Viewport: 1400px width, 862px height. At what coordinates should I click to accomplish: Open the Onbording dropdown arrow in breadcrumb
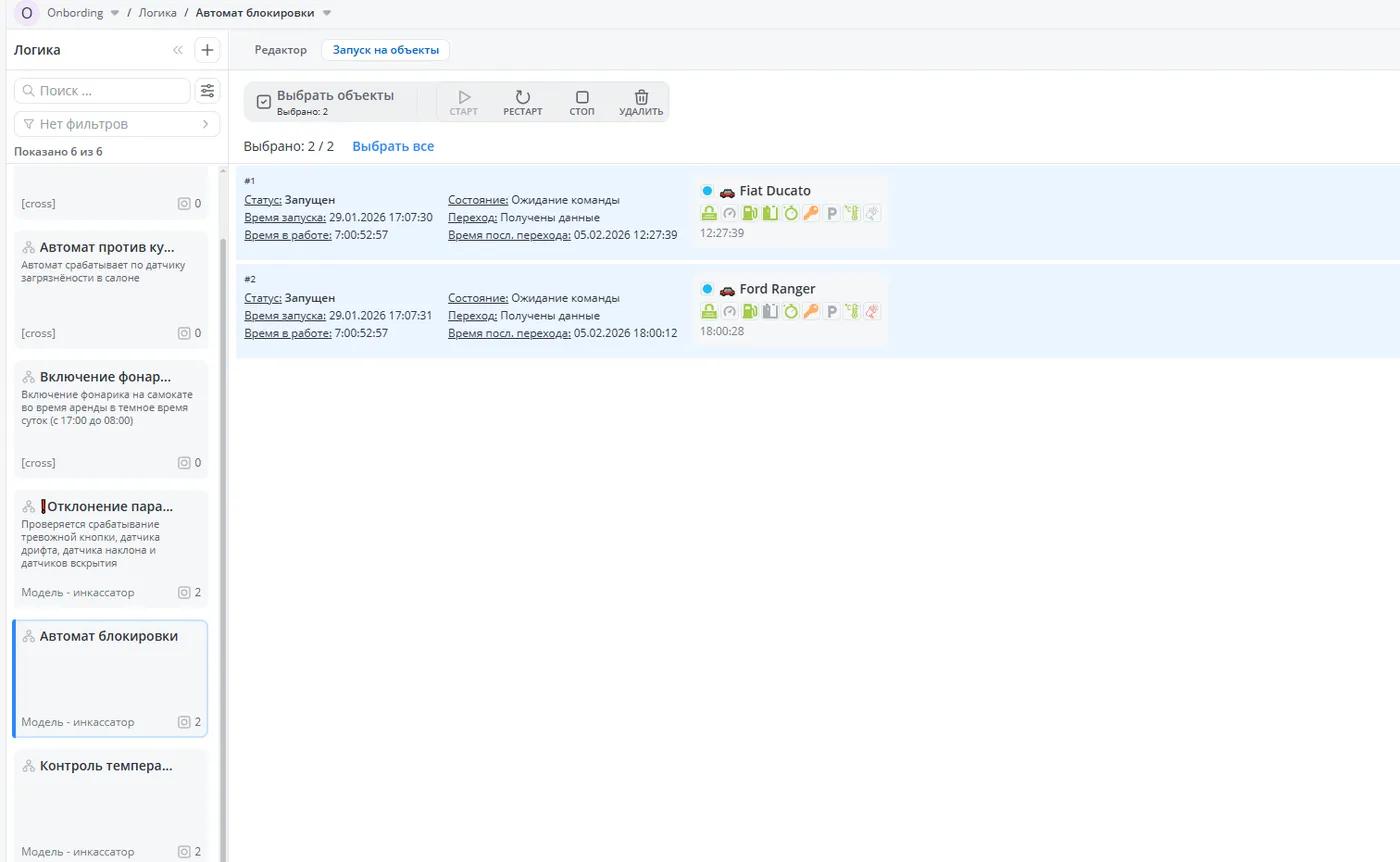[114, 13]
